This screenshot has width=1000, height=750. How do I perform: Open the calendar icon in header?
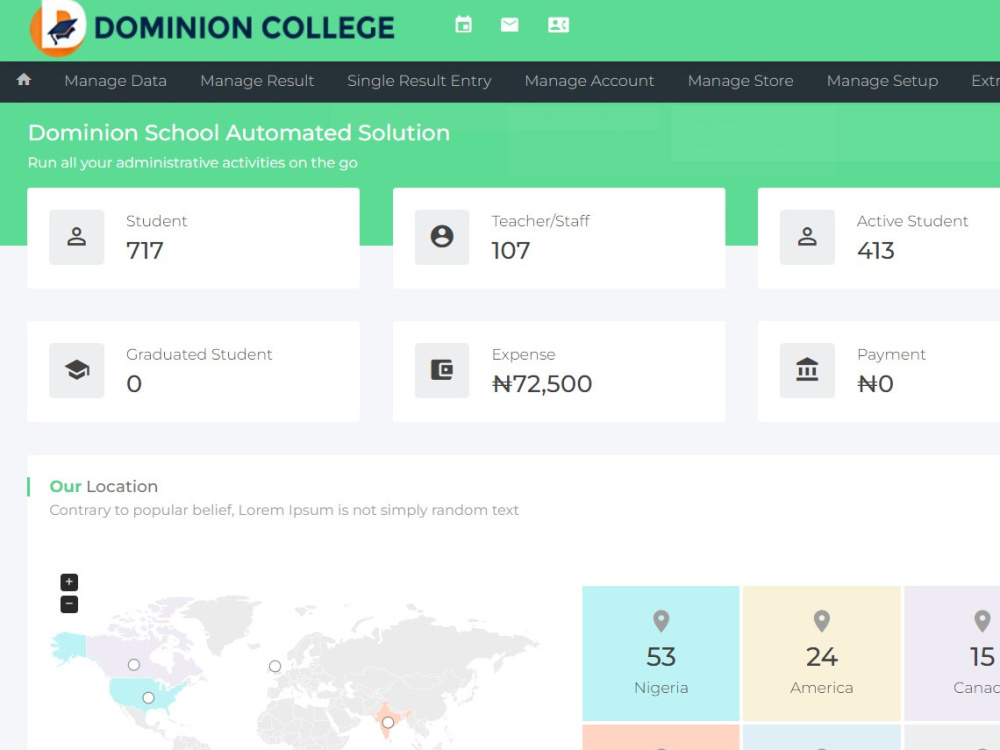[464, 25]
